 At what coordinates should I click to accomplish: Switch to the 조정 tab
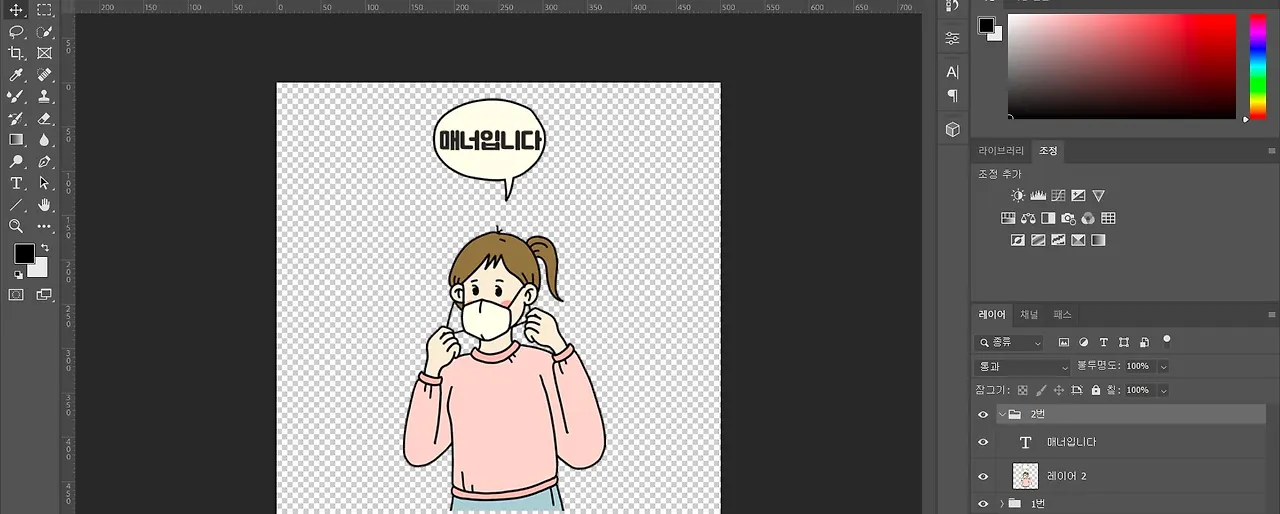[1048, 151]
